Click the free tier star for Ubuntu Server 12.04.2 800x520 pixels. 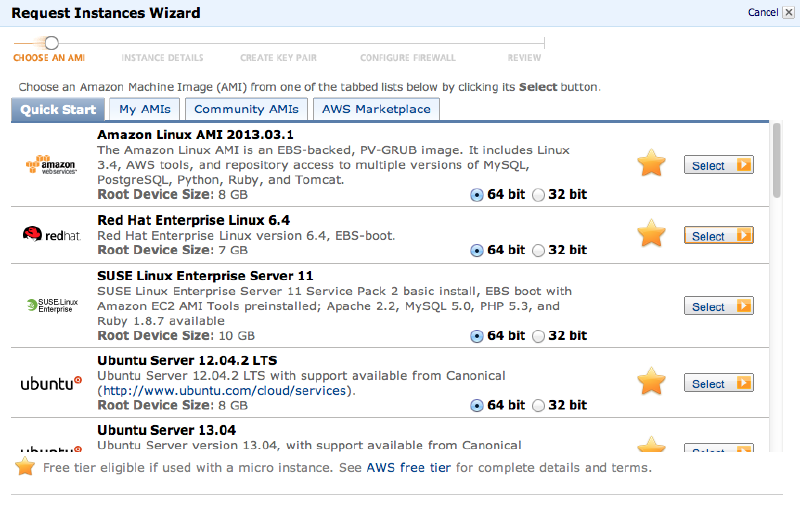pyautogui.click(x=651, y=381)
